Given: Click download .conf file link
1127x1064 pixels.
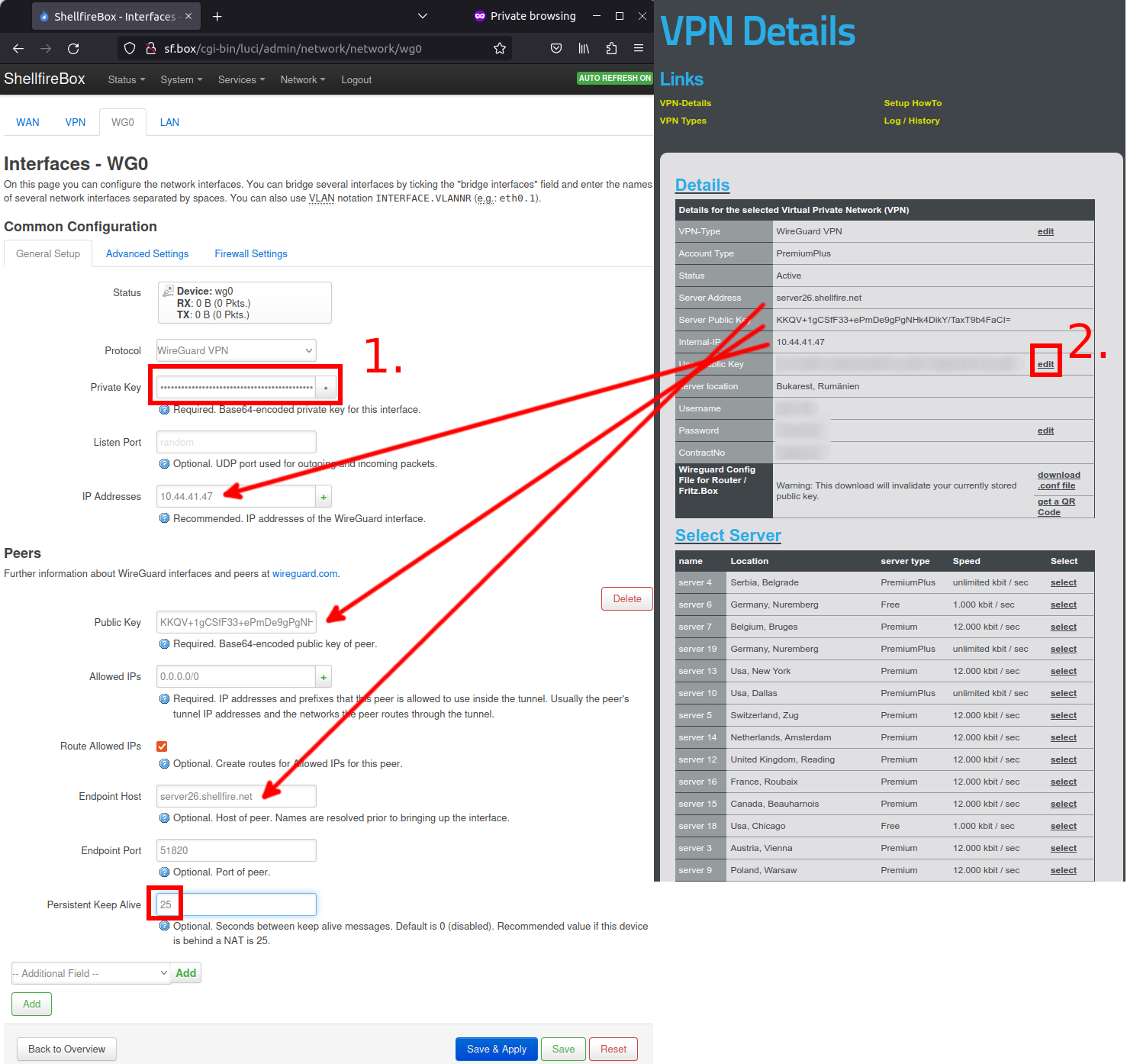Looking at the screenshot, I should pos(1058,480).
